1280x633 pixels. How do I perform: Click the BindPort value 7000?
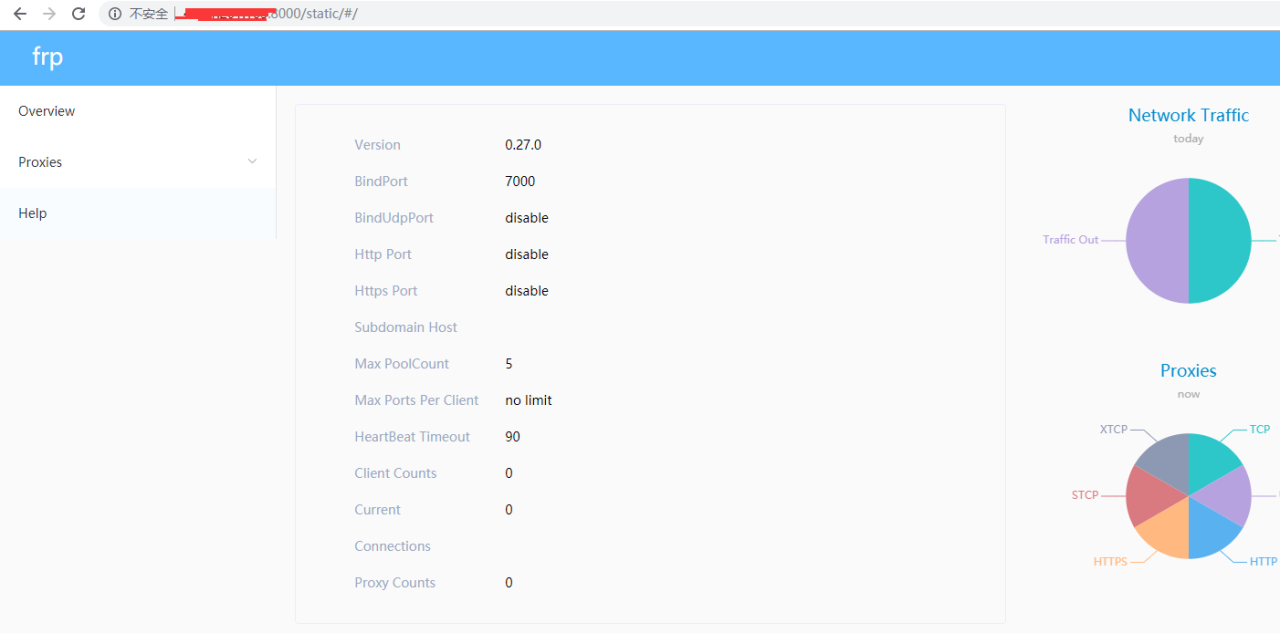[x=520, y=181]
